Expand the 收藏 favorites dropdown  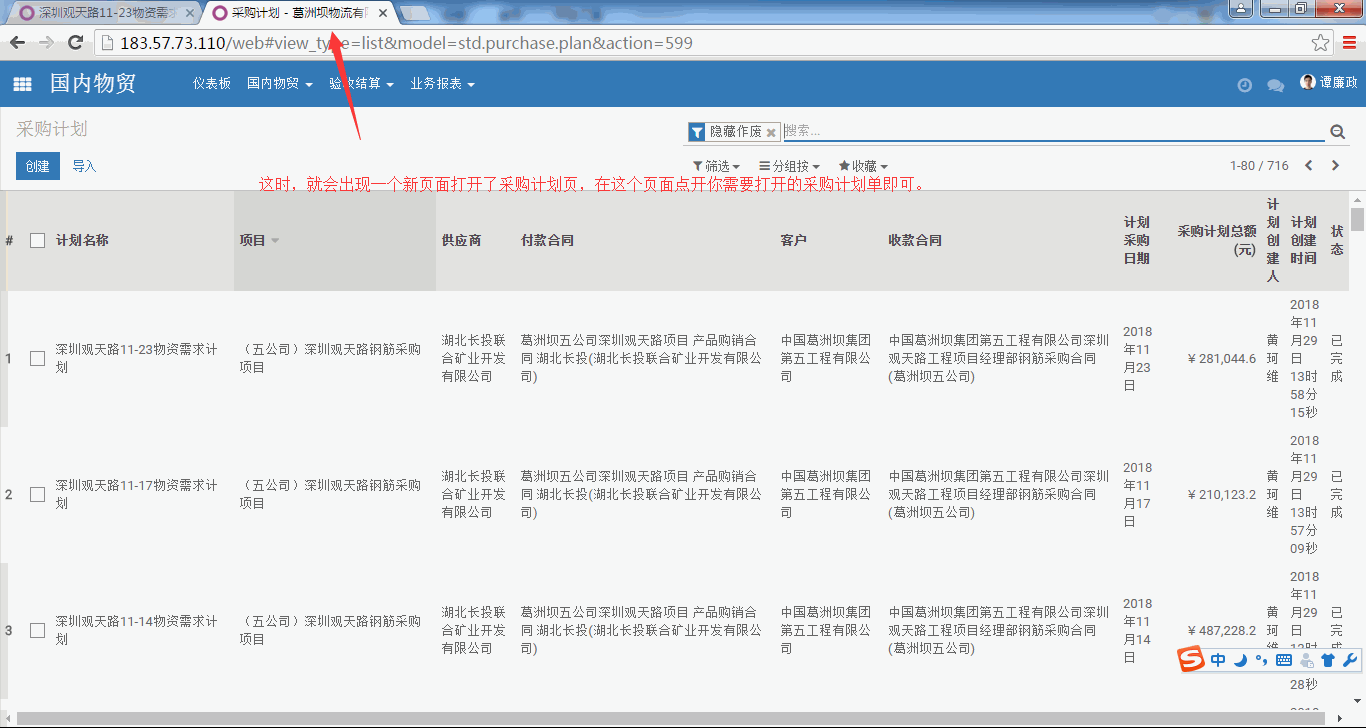pos(863,166)
